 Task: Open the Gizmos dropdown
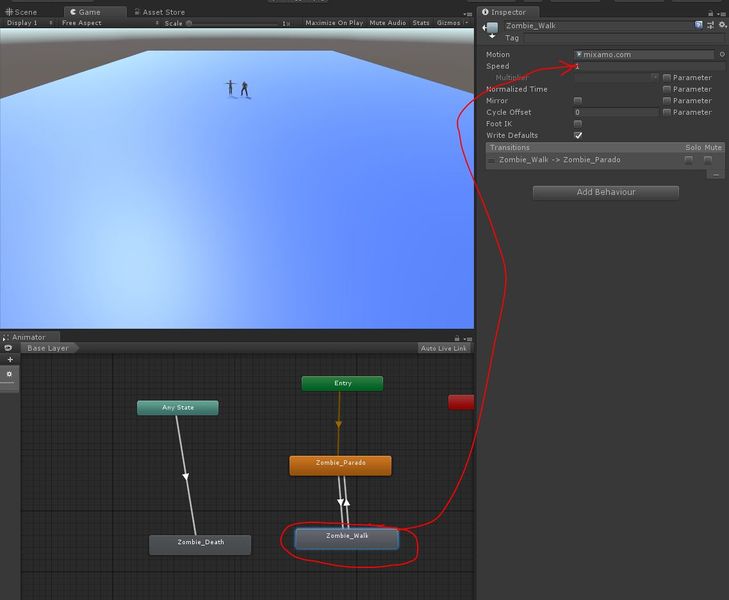tap(452, 23)
